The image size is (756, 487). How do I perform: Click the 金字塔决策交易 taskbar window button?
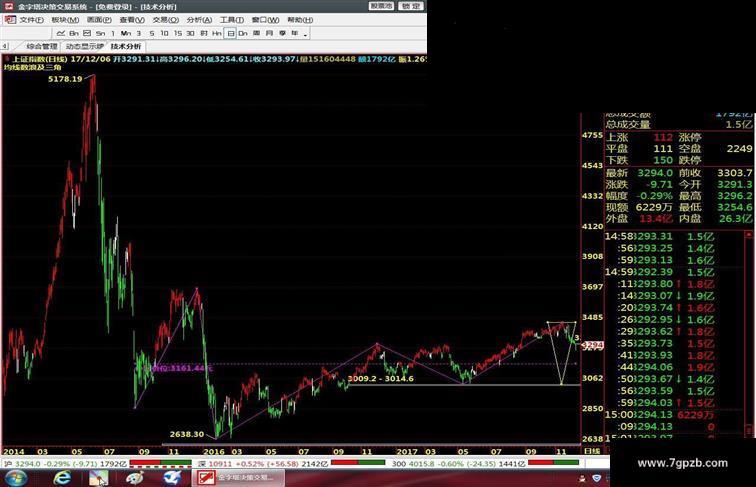(239, 478)
